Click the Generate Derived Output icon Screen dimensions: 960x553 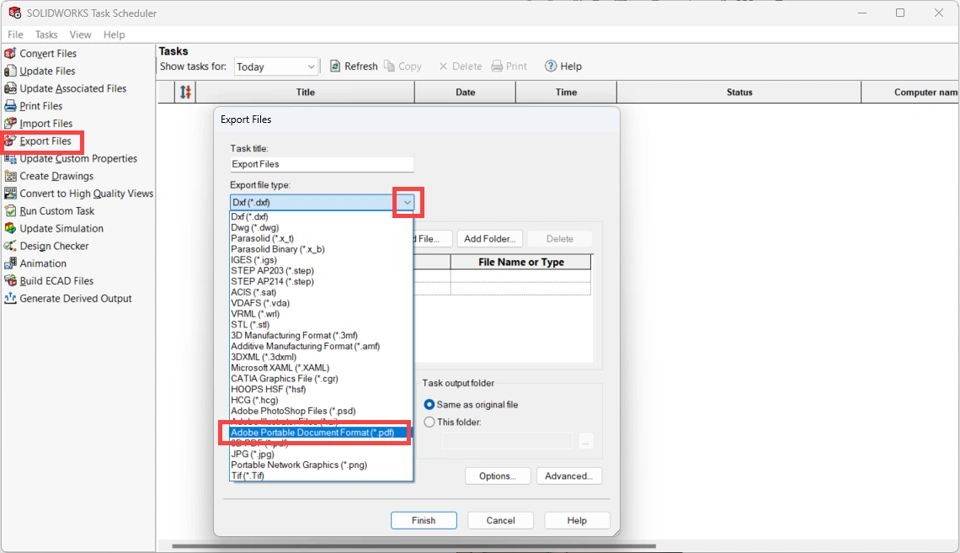pyautogui.click(x=10, y=298)
